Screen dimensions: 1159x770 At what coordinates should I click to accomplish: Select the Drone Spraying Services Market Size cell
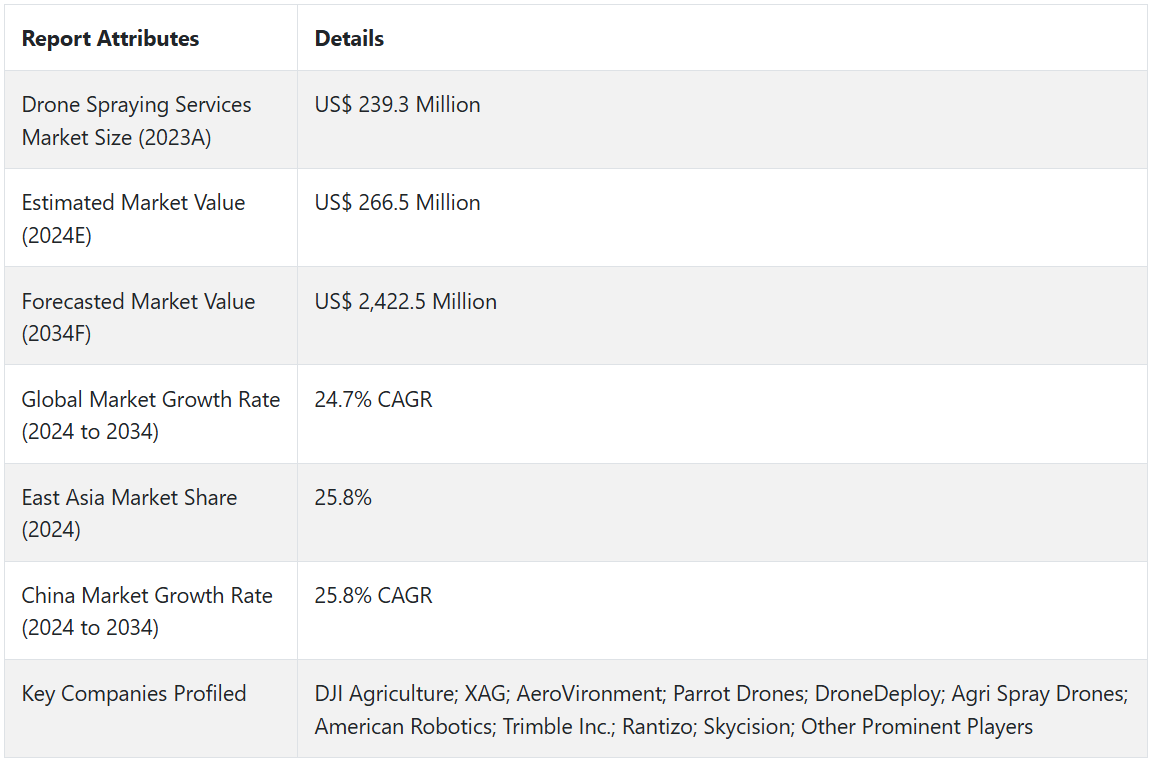(x=136, y=121)
